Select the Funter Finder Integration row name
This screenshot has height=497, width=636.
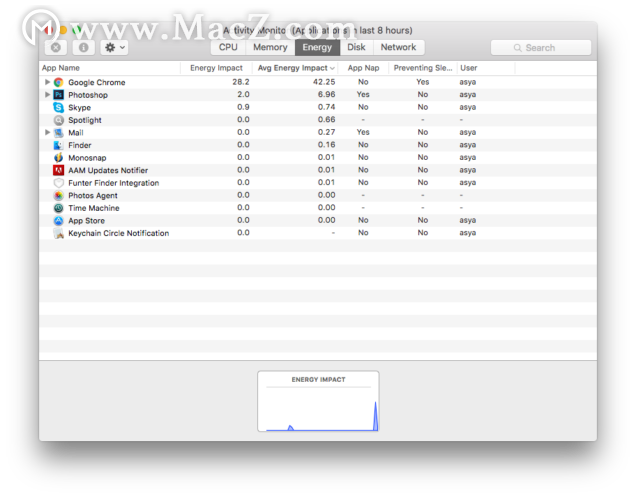[114, 183]
